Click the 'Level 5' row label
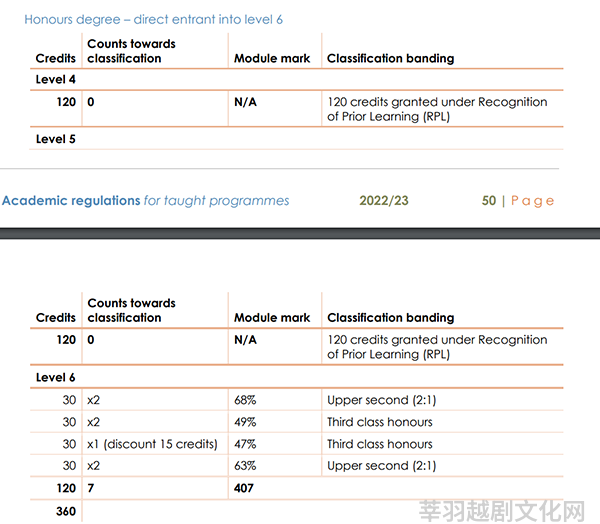 55,139
